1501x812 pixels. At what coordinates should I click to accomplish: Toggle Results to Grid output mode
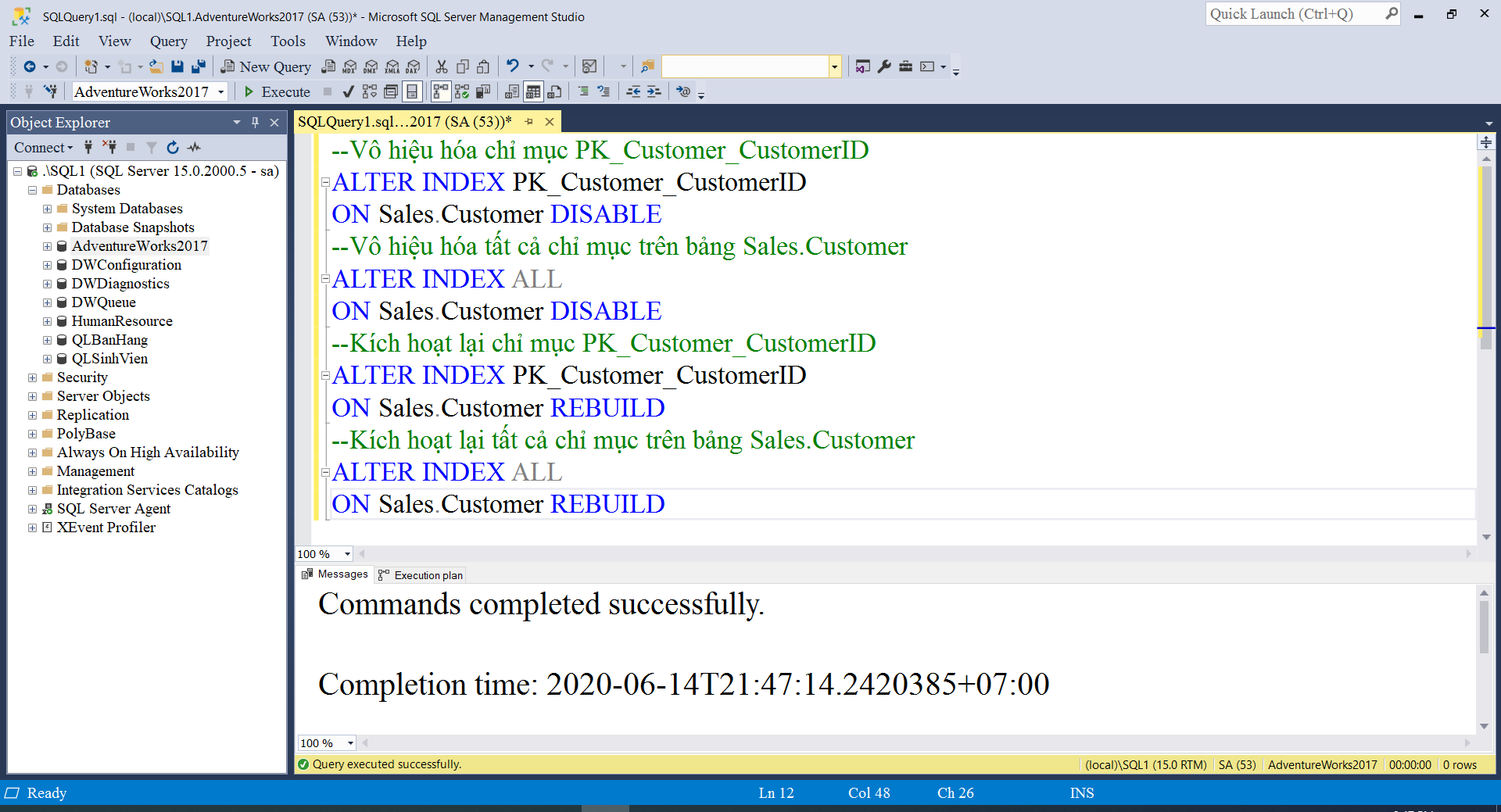(532, 92)
